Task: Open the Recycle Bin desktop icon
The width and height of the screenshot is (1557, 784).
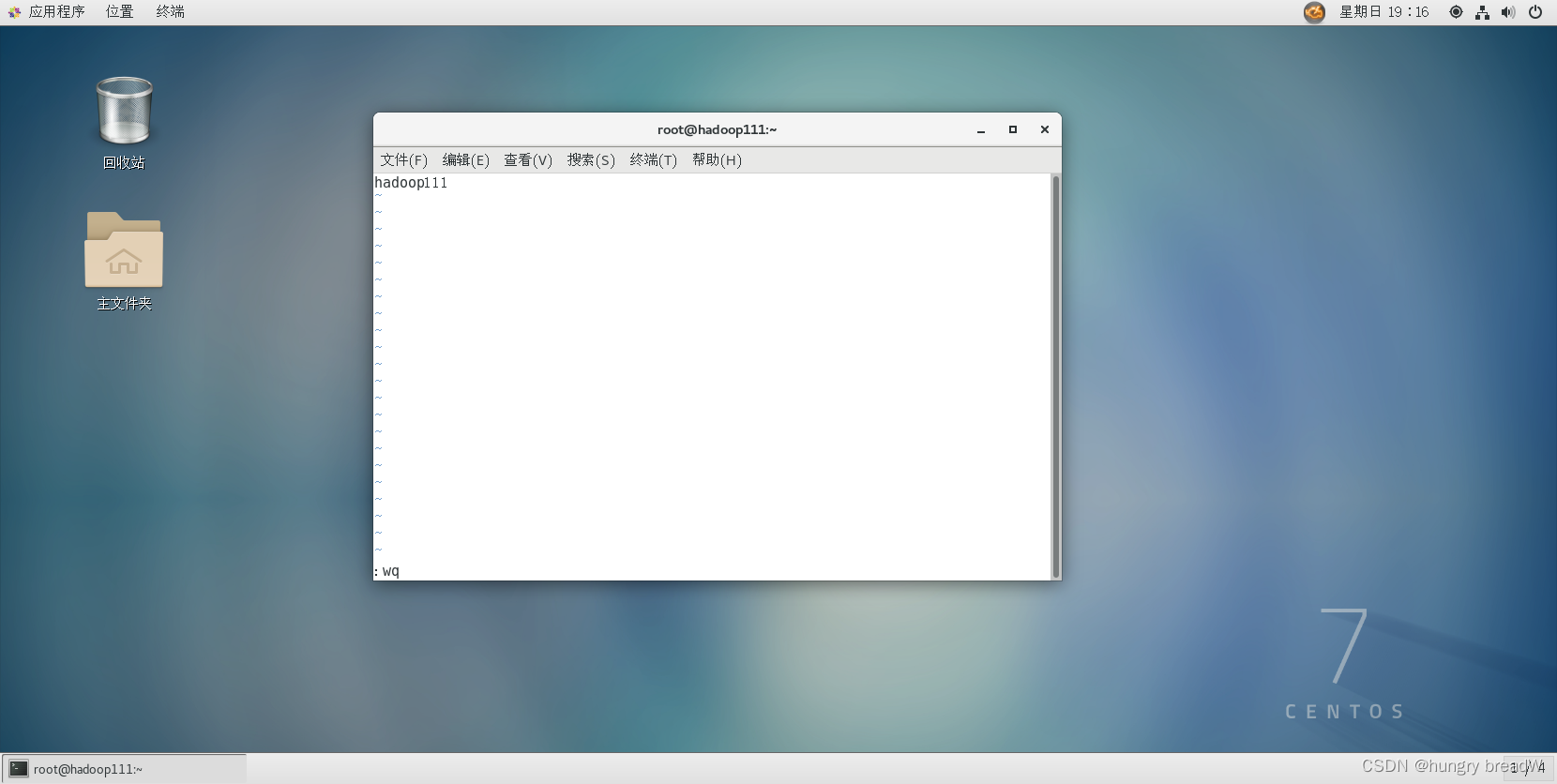Action: [x=124, y=112]
